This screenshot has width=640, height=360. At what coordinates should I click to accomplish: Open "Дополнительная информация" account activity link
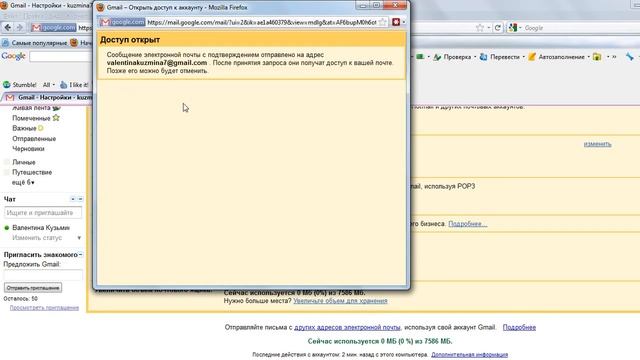click(x=469, y=355)
